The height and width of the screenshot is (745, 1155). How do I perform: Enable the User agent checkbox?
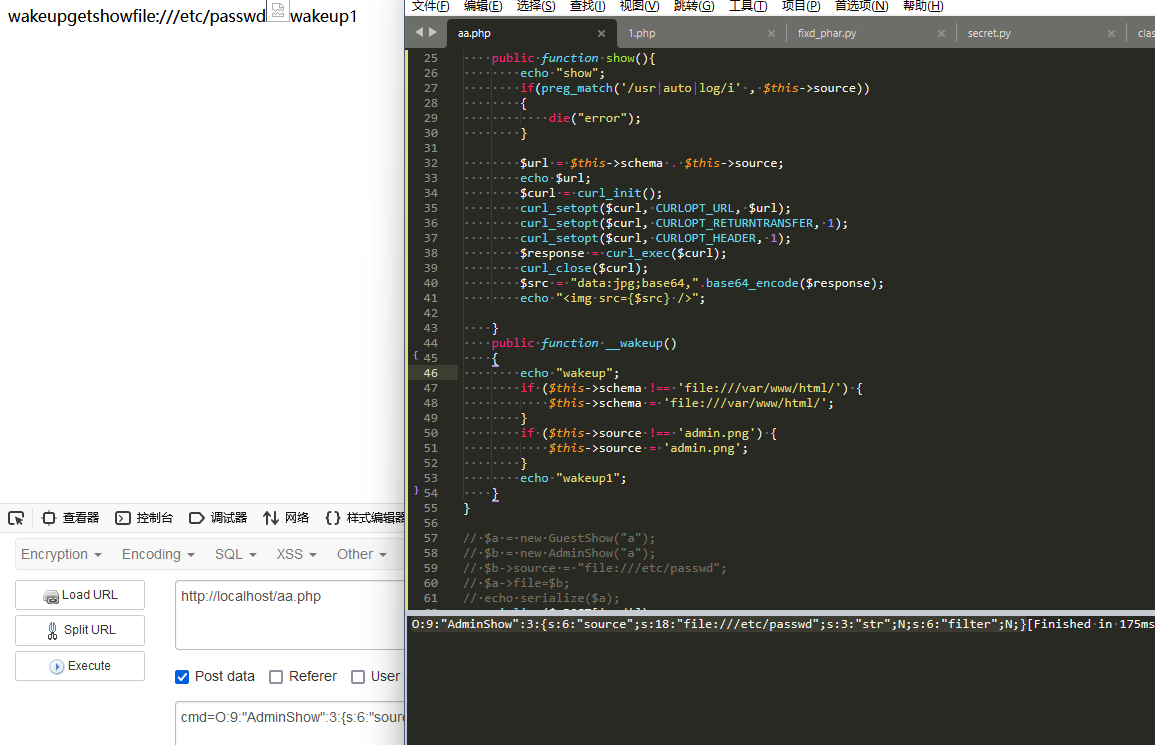pyautogui.click(x=357, y=677)
